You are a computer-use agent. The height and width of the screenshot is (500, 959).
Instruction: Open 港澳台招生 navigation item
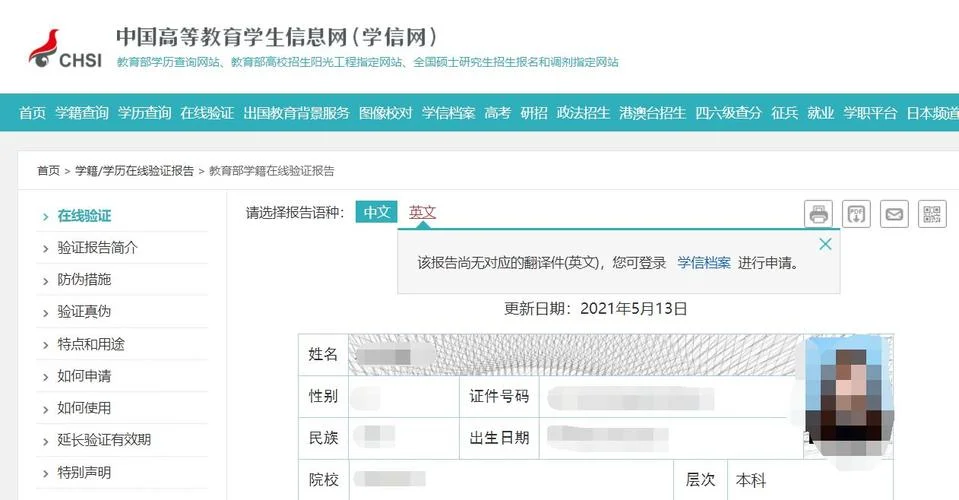point(652,113)
